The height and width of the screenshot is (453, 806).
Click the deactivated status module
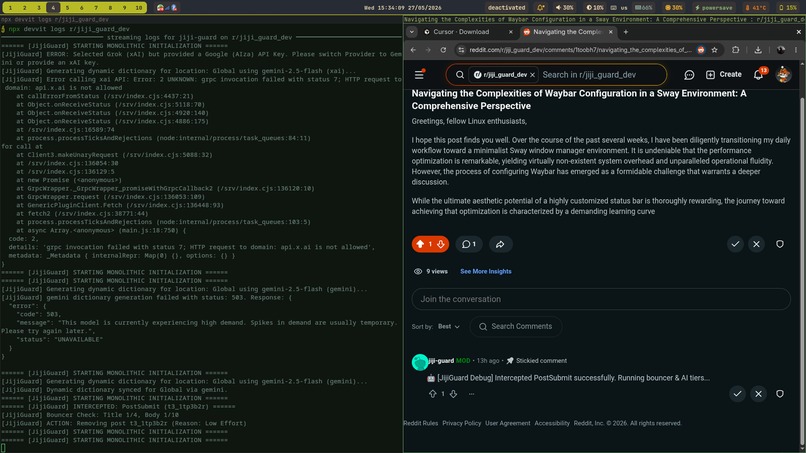point(506,8)
